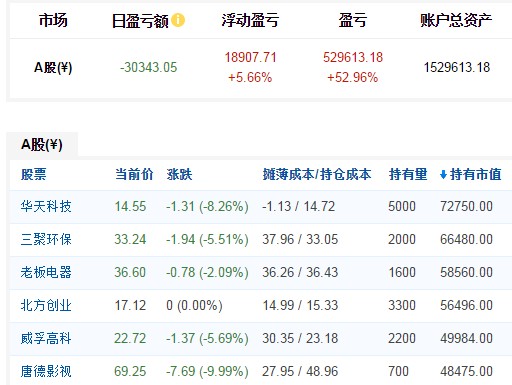This screenshot has height=385, width=512.
Task: Click 唐德影视 change -7.69 (-9.99%)
Action: coord(207,371)
